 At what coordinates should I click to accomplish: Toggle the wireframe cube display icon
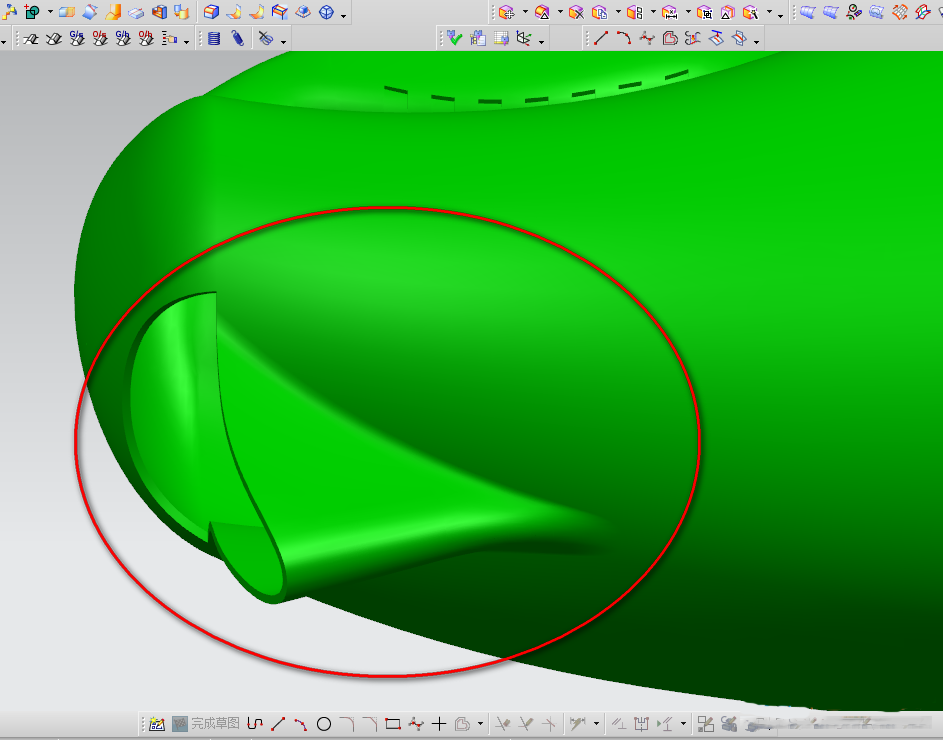pyautogui.click(x=326, y=13)
